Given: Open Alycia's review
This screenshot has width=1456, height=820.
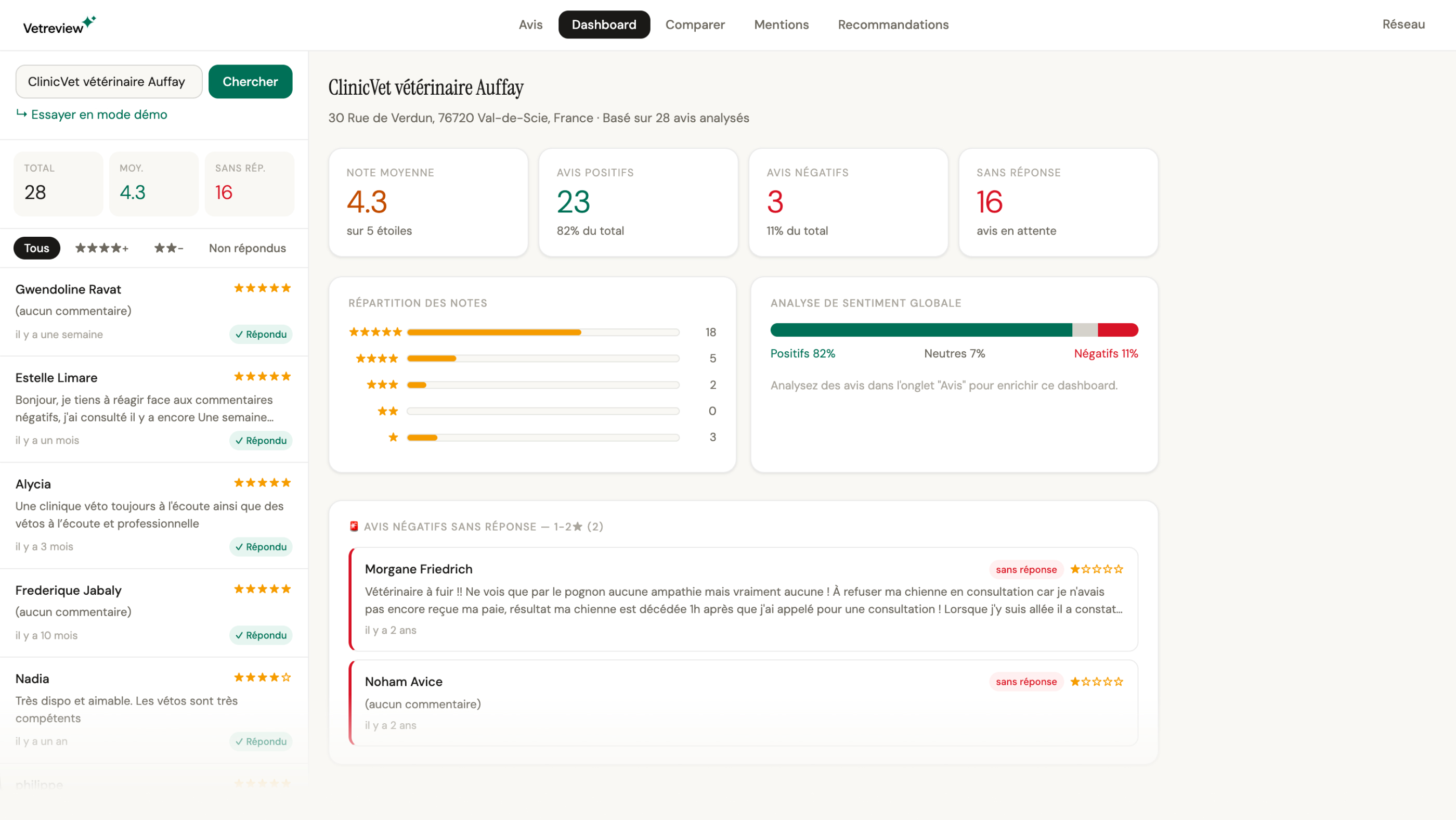Looking at the screenshot, I should point(154,516).
